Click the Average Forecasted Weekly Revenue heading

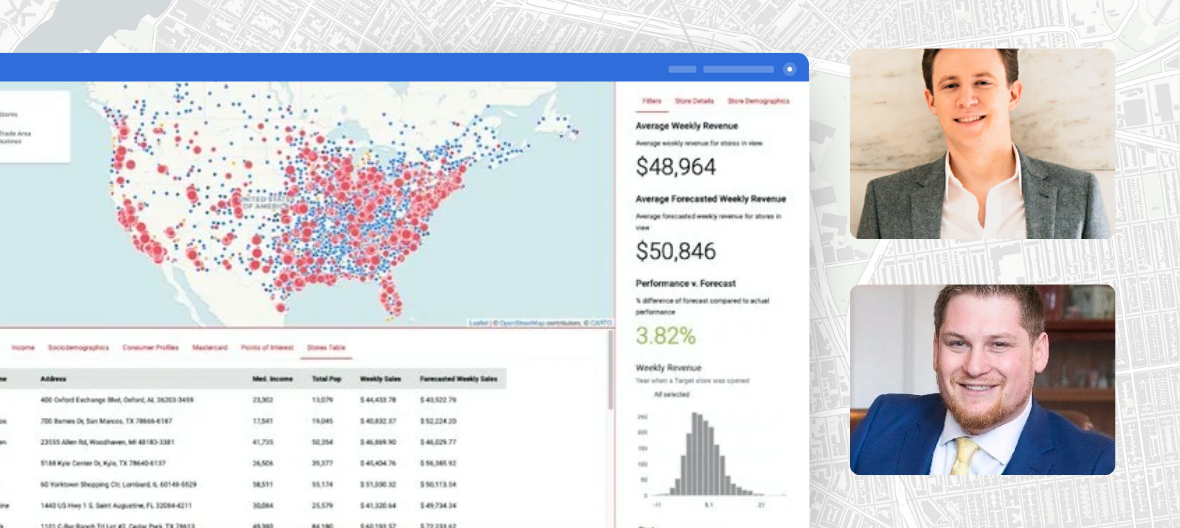pyautogui.click(x=710, y=199)
